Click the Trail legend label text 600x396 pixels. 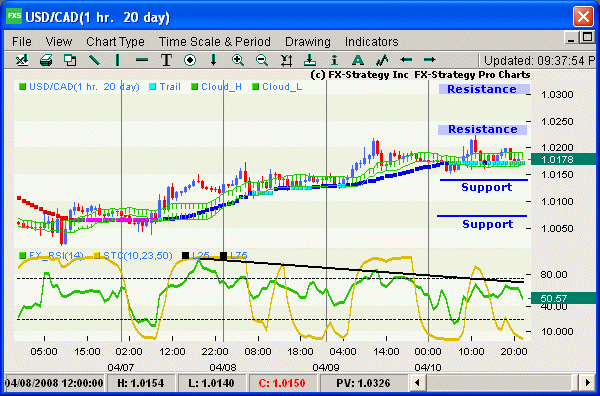click(170, 87)
